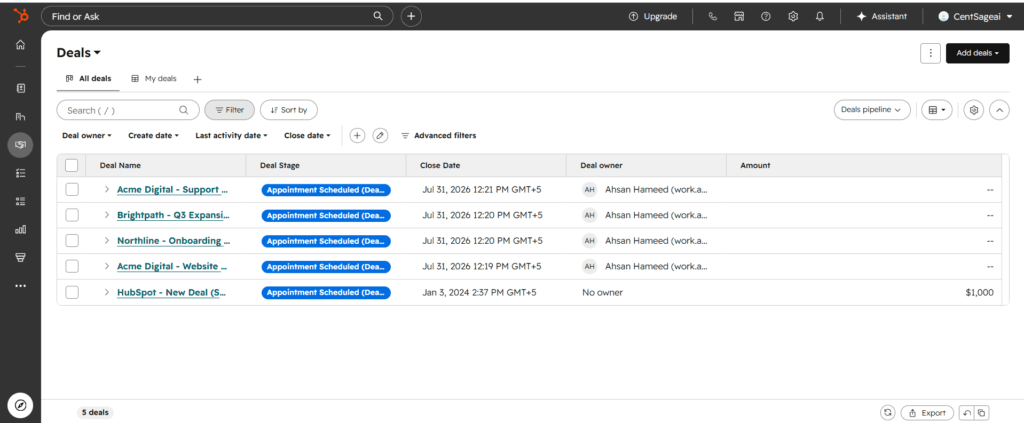Tick the checkbox for Acme Digital - Website deal
The height and width of the screenshot is (423, 1024).
pos(72,266)
